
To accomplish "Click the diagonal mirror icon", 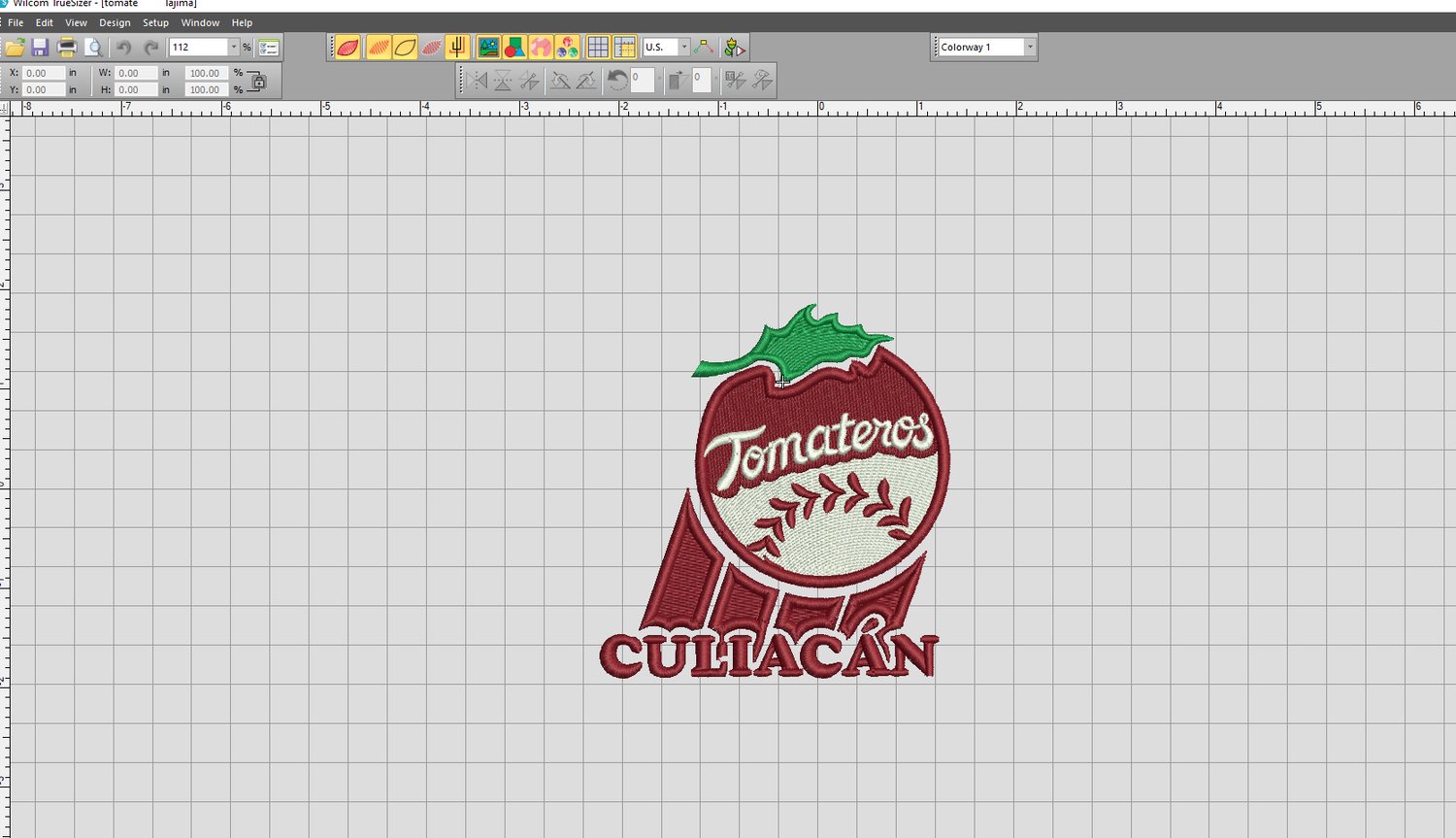I will (x=529, y=81).
